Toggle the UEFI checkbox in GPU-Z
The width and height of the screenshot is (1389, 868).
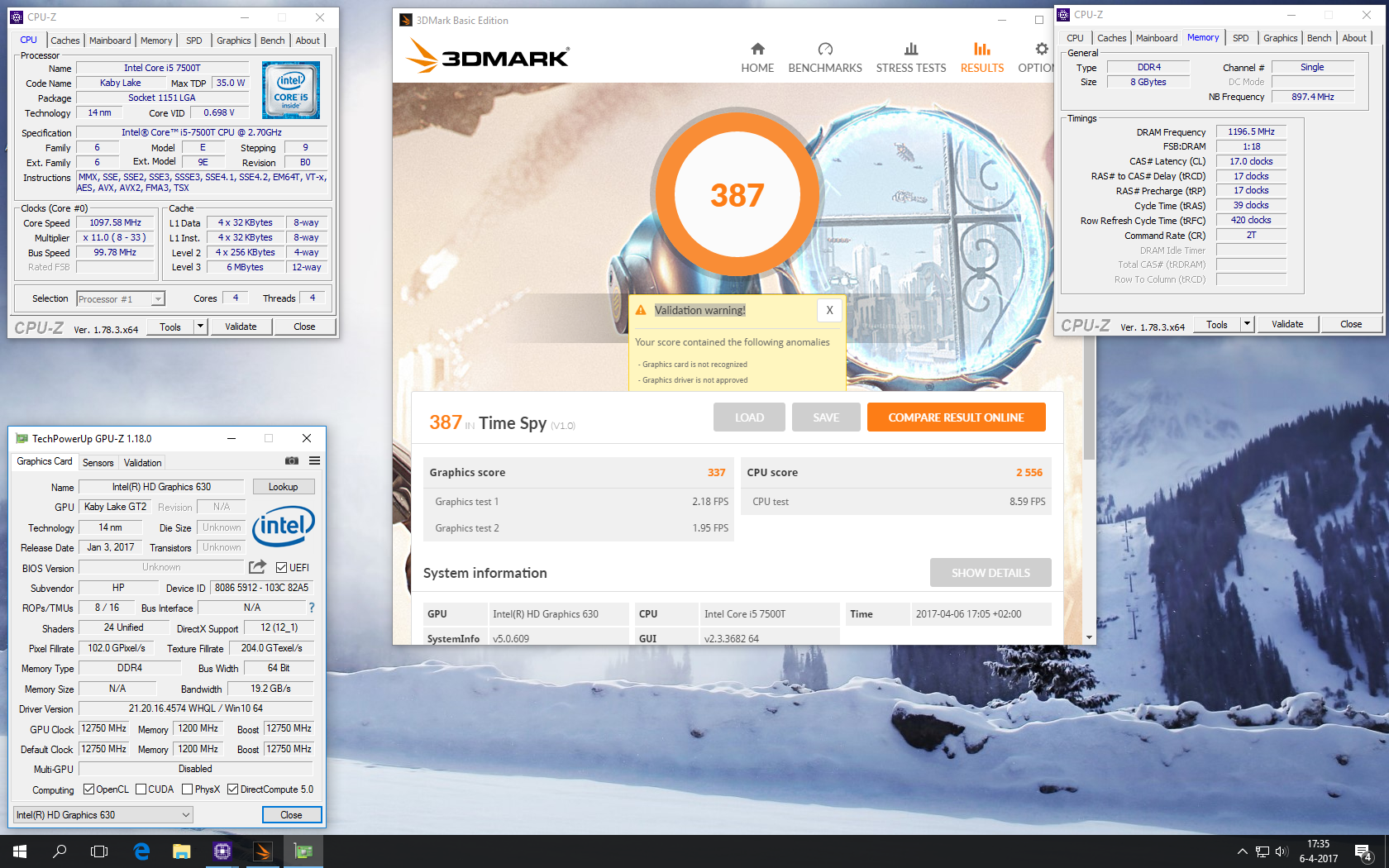[x=281, y=568]
